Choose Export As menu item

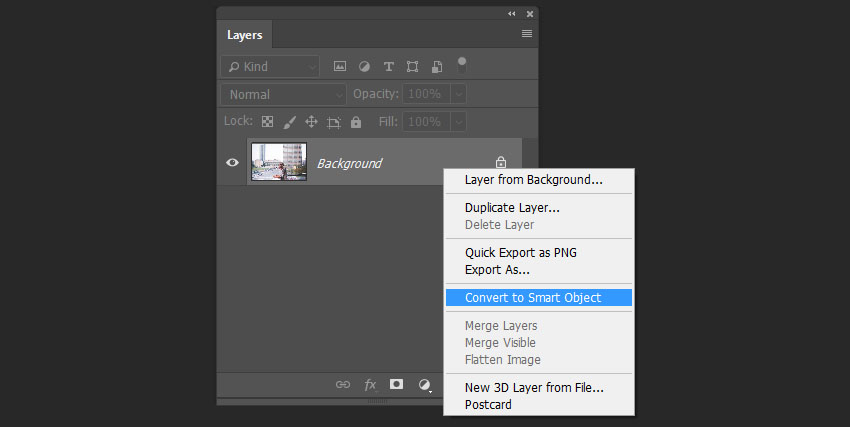(539, 269)
